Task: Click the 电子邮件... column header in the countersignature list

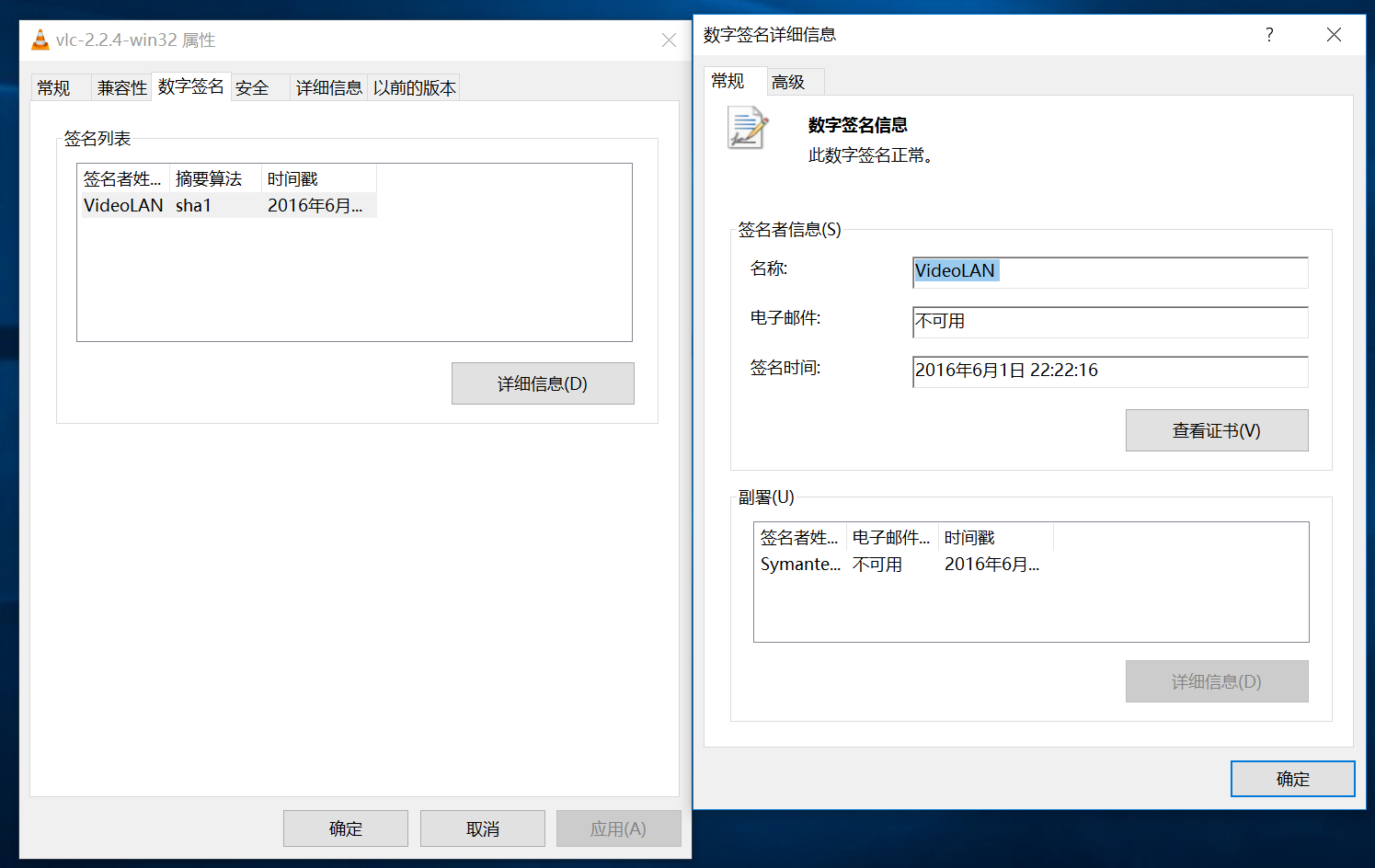Action: click(892, 537)
